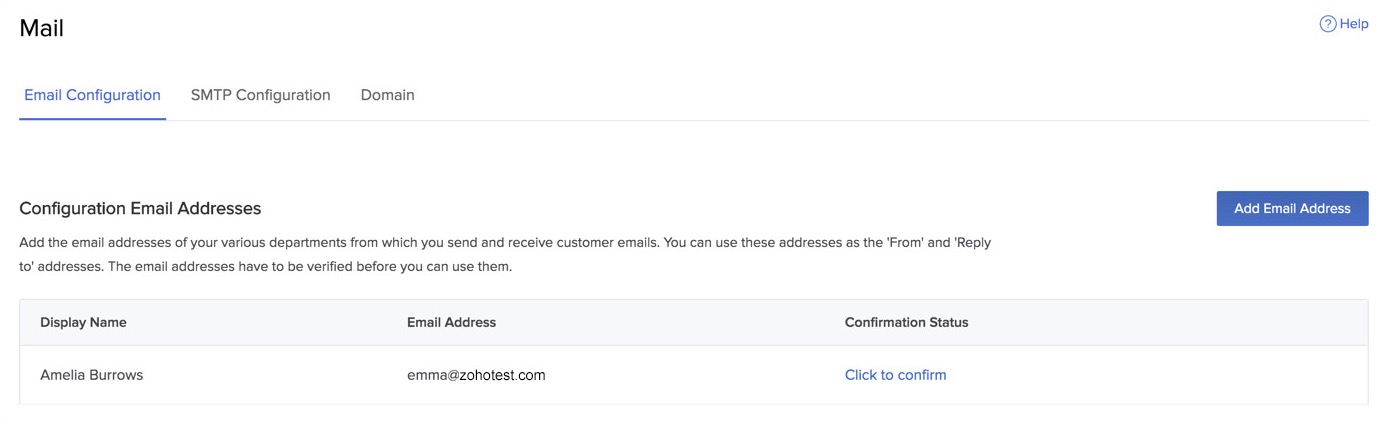Open the Help link text
Image resolution: width=1392 pixels, height=425 pixels.
coord(1354,24)
